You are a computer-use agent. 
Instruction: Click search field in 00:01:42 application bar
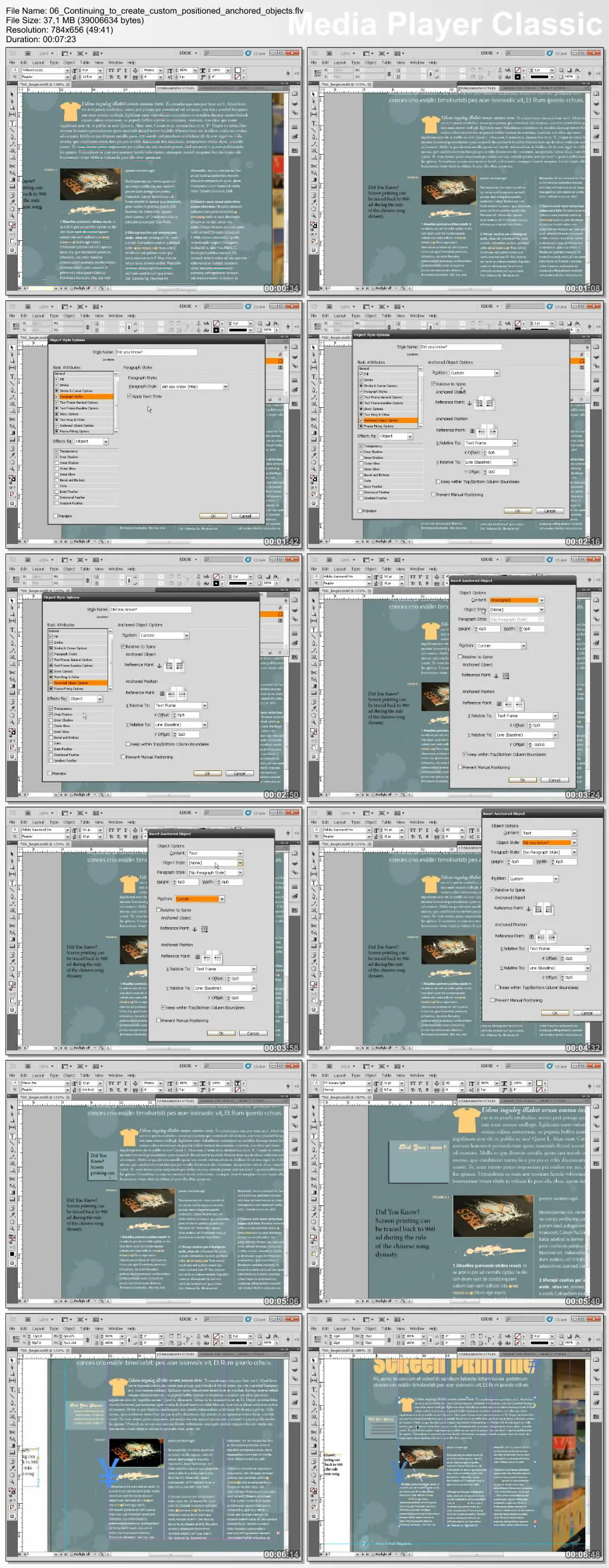click(x=222, y=306)
